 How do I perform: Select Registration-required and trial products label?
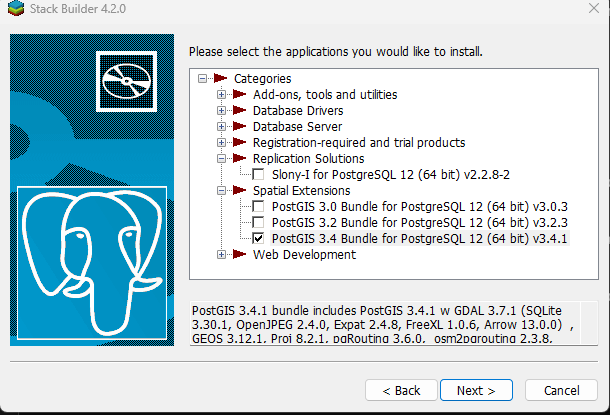[359, 142]
